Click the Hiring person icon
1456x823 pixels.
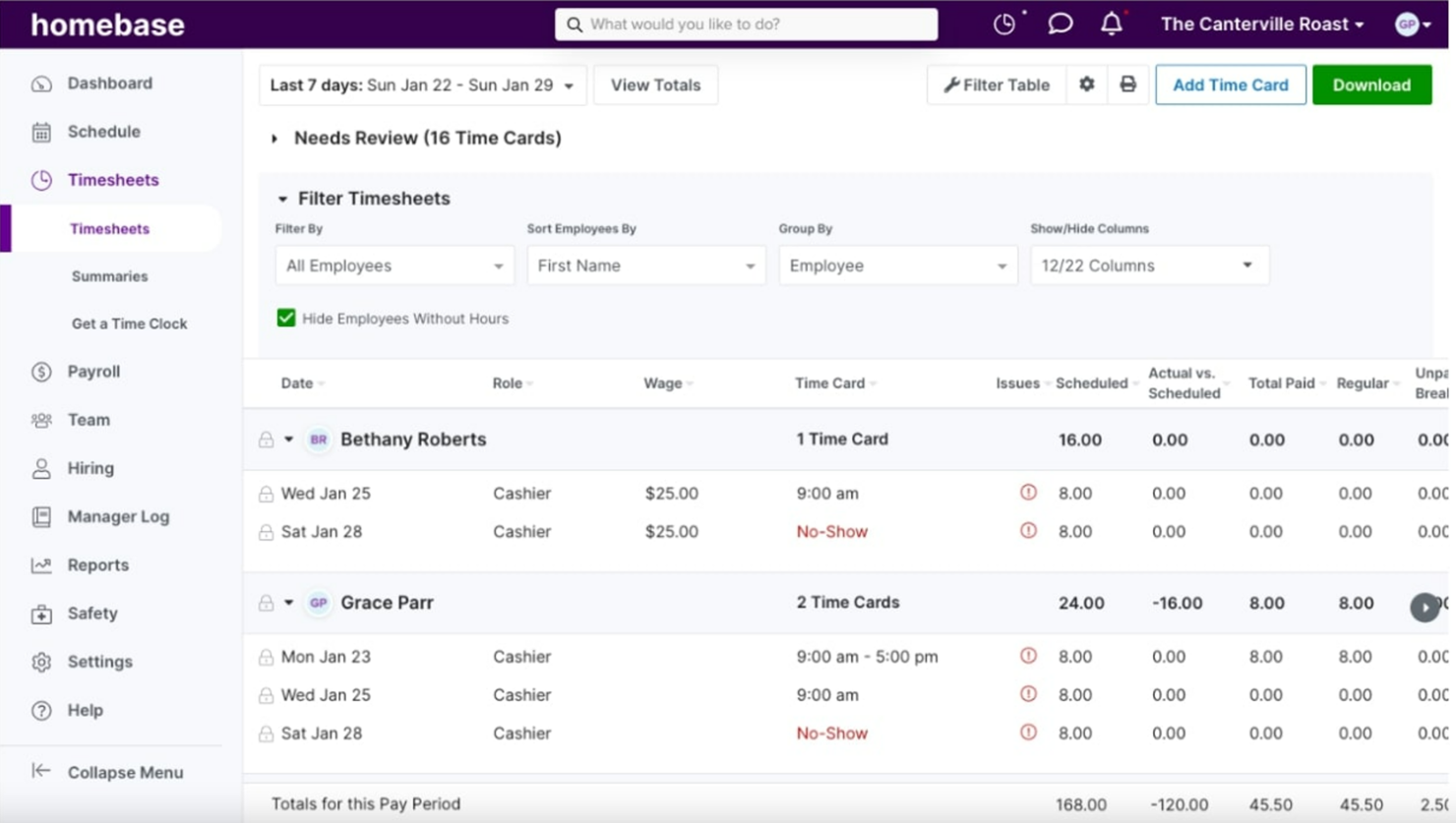click(x=41, y=468)
